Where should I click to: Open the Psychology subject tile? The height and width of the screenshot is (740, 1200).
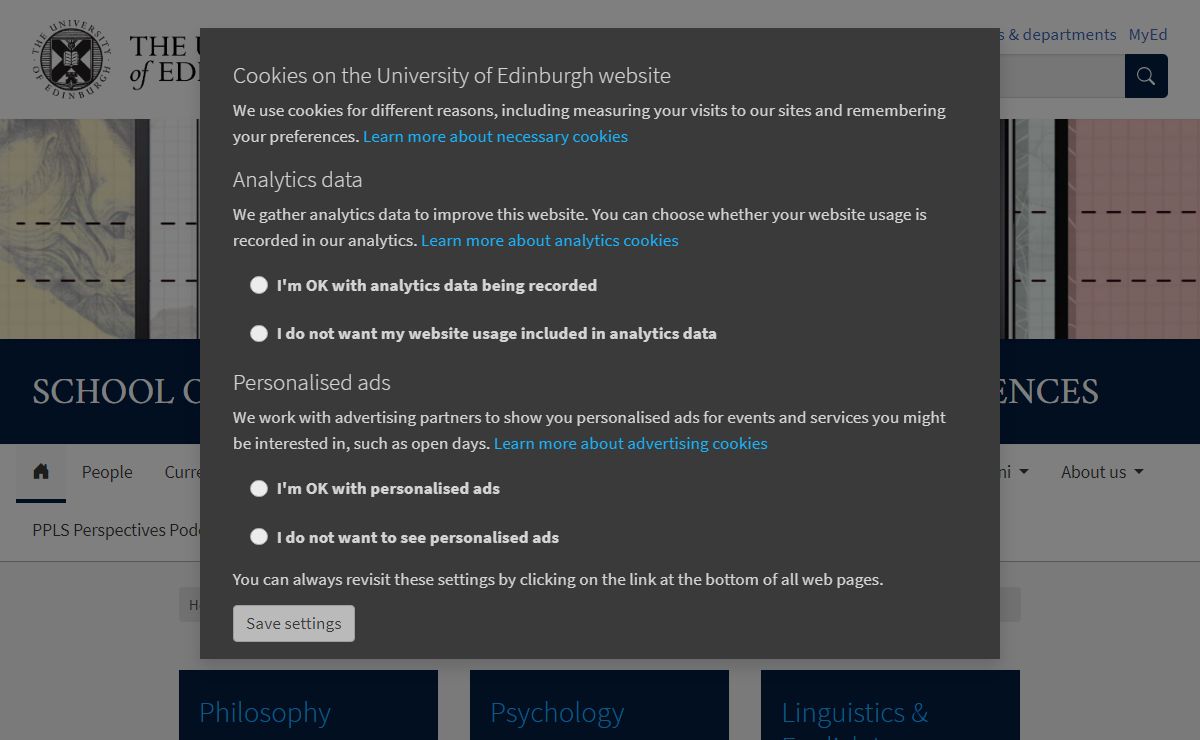point(557,712)
